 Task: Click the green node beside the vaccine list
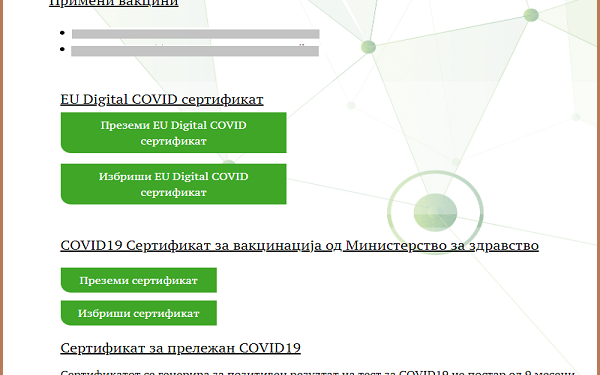[x=368, y=47]
